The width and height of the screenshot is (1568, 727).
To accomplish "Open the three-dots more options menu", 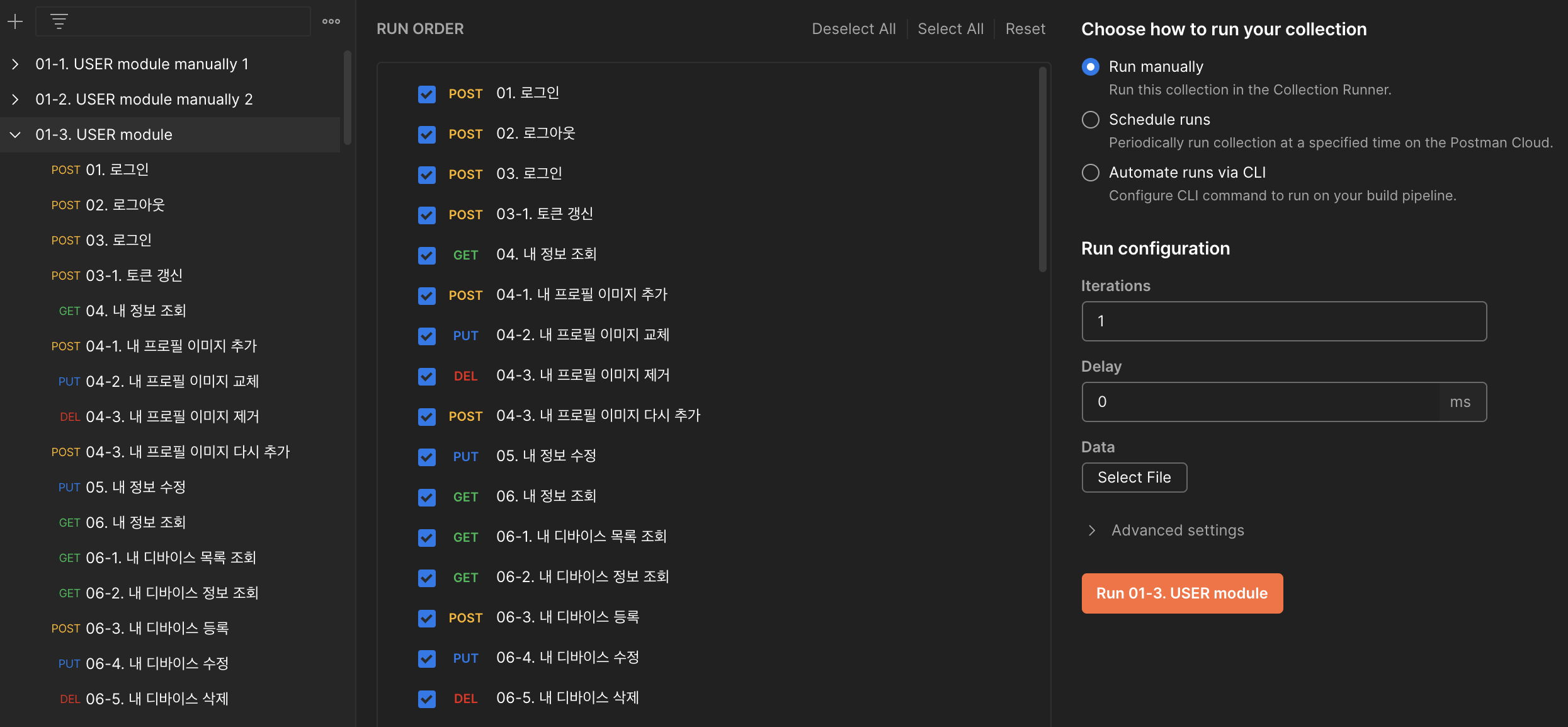I will click(x=331, y=22).
